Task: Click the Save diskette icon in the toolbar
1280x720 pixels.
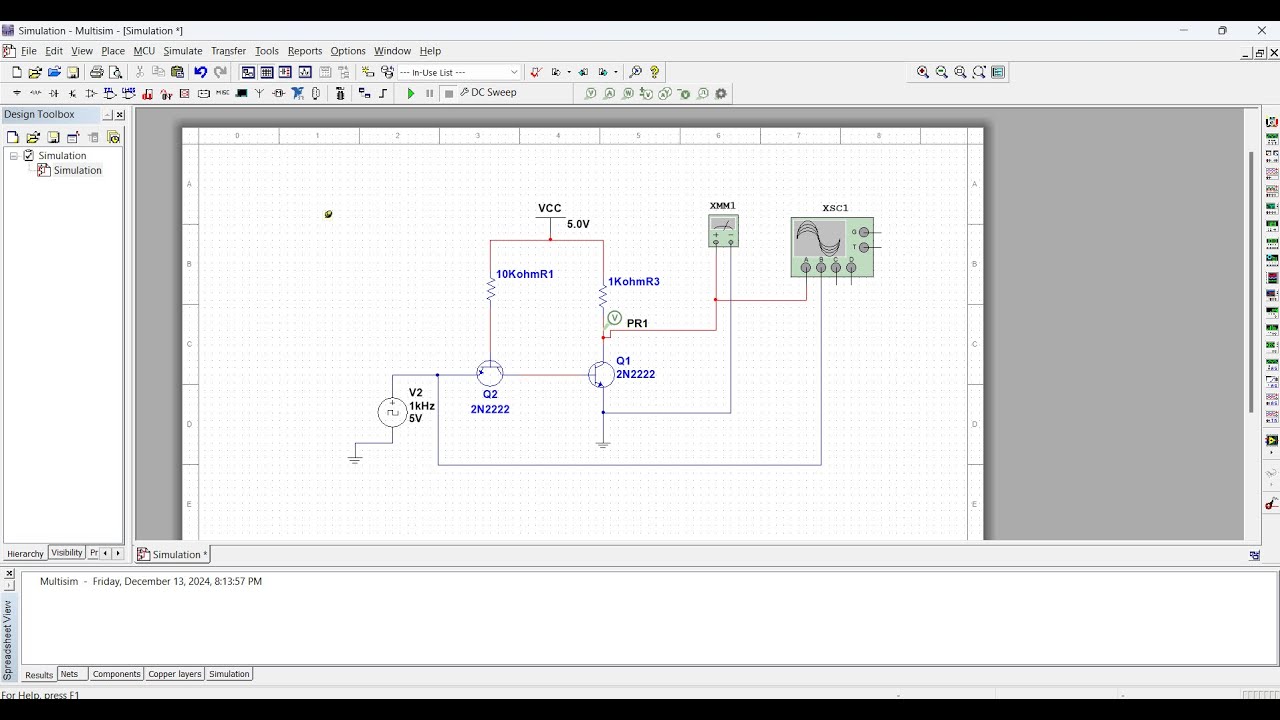Action: tap(73, 72)
